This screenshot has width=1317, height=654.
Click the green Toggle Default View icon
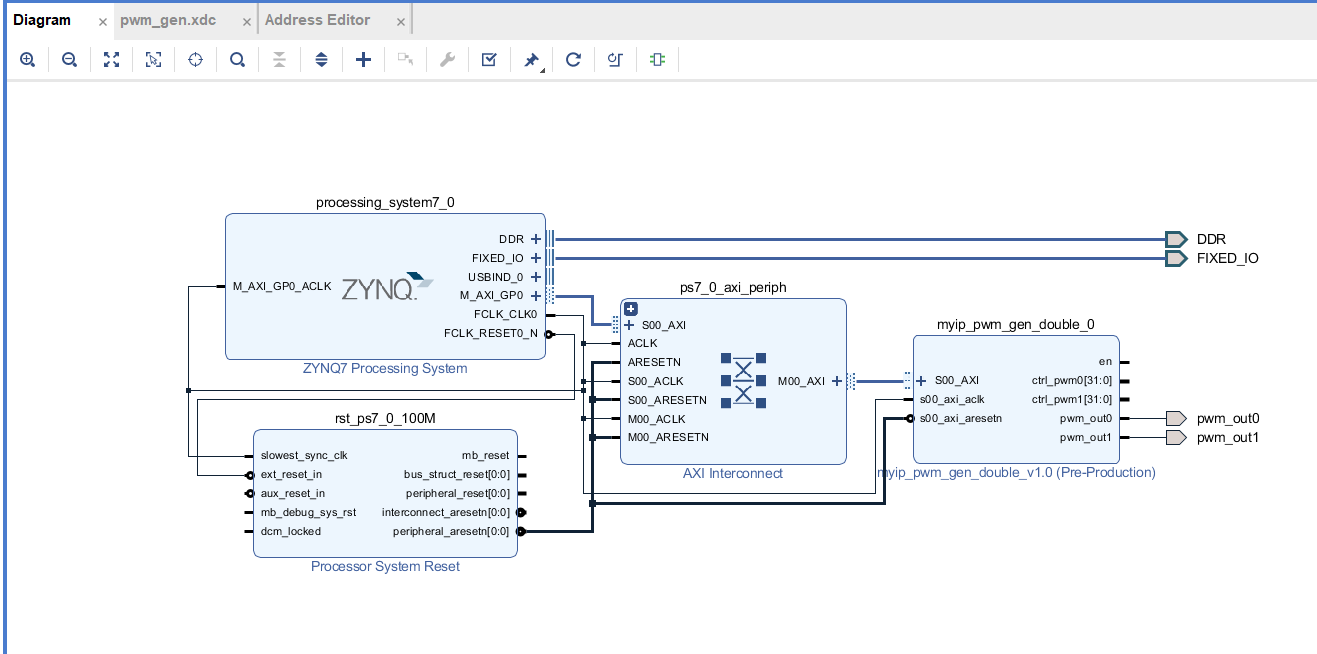pos(657,60)
